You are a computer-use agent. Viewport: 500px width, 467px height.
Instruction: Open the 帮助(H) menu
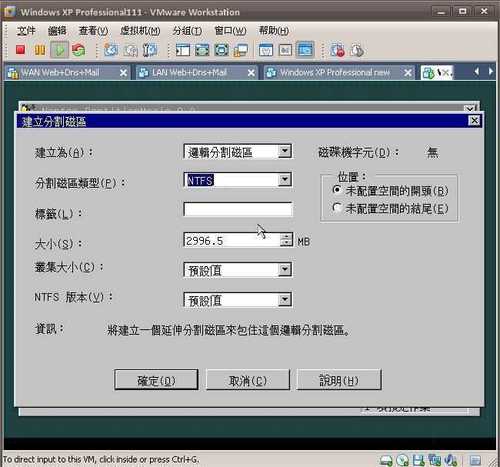pyautogui.click(x=274, y=31)
